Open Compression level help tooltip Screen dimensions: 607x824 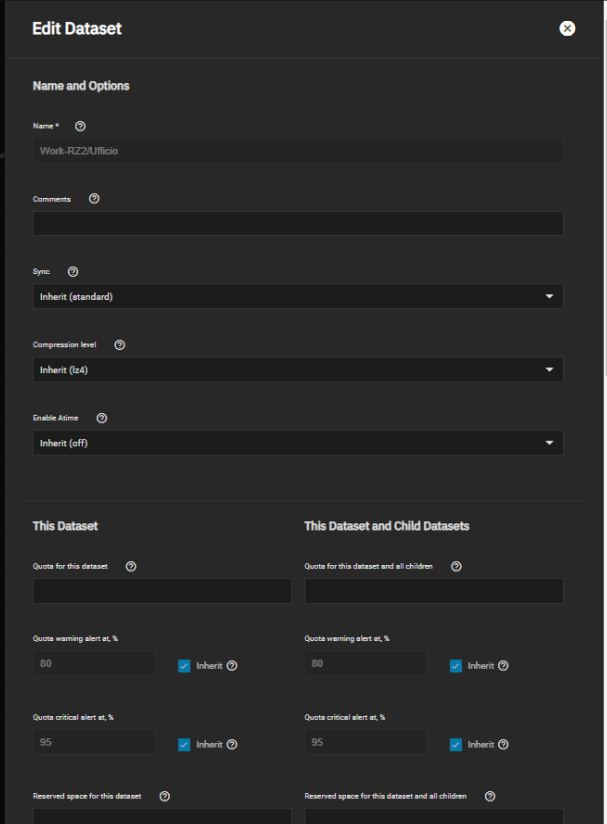point(120,345)
